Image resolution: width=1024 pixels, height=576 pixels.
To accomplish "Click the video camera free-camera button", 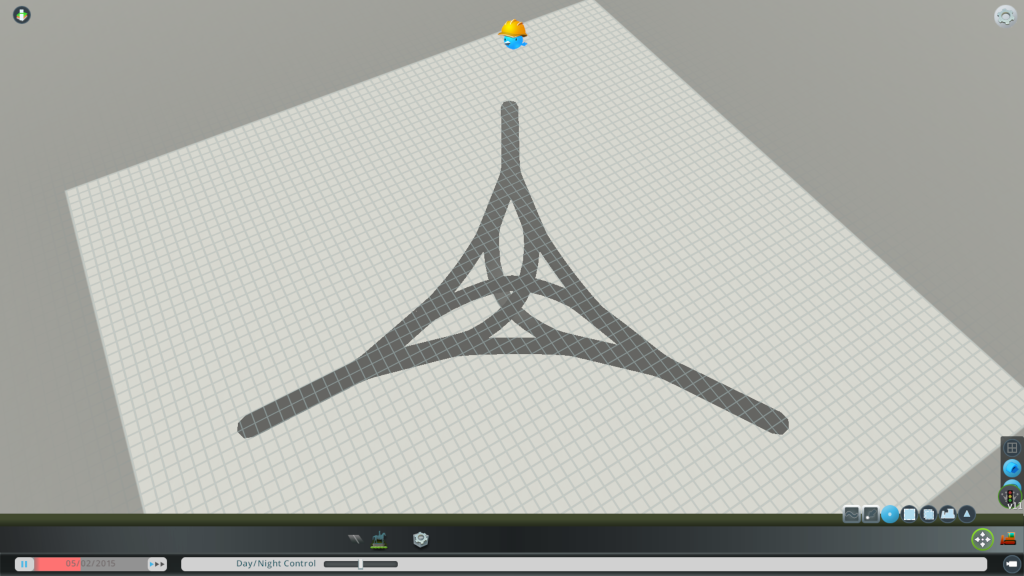I will pyautogui.click(x=1011, y=564).
